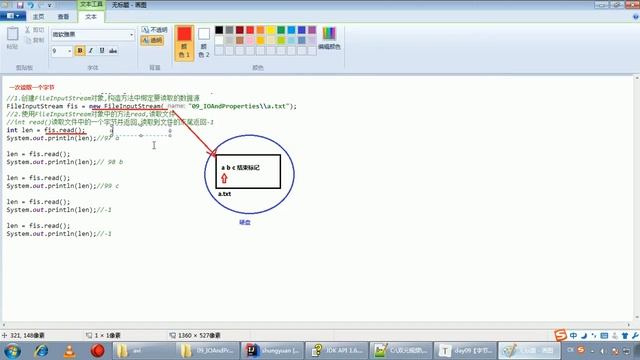Image resolution: width=640 pixels, height=360 pixels.
Task: Pick the red palette swatch
Action: tap(250, 30)
